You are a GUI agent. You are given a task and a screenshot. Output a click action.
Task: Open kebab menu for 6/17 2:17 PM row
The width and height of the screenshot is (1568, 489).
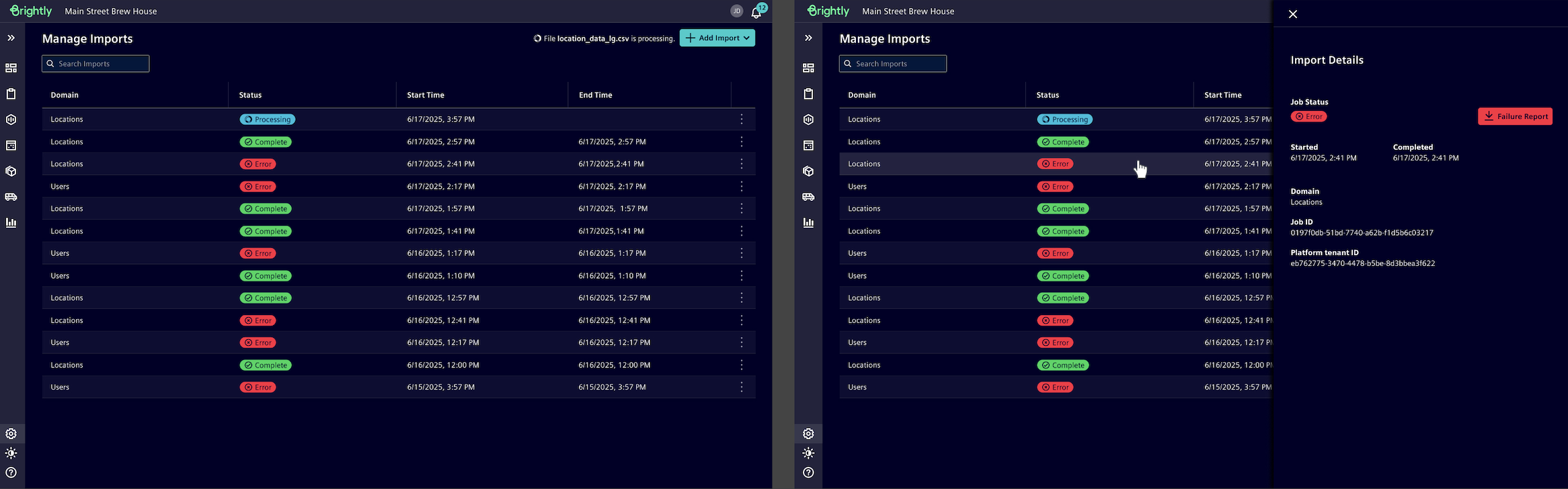[742, 186]
